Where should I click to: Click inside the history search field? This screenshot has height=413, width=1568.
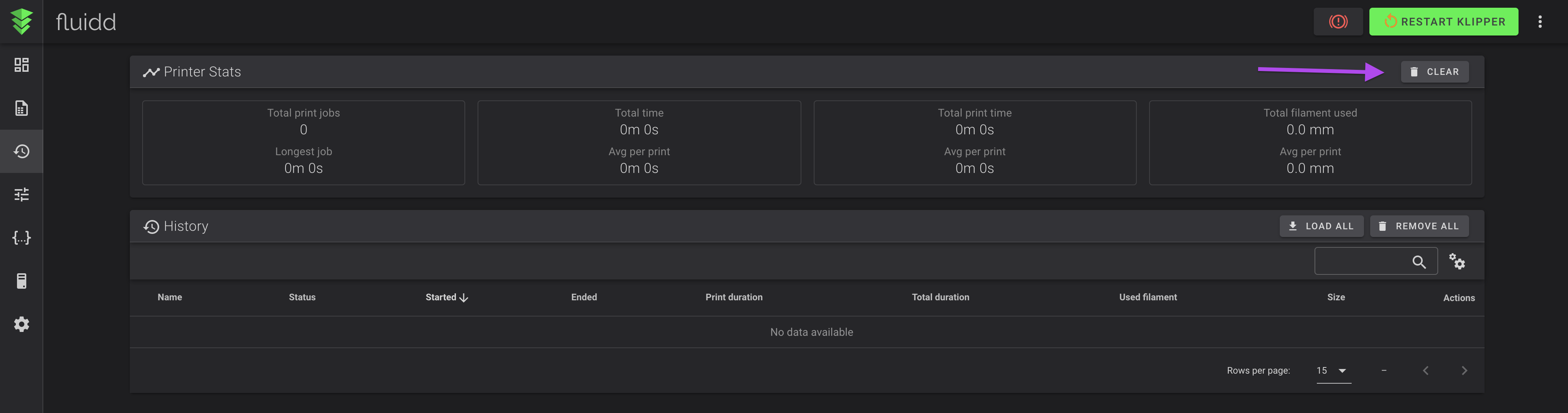click(1364, 261)
